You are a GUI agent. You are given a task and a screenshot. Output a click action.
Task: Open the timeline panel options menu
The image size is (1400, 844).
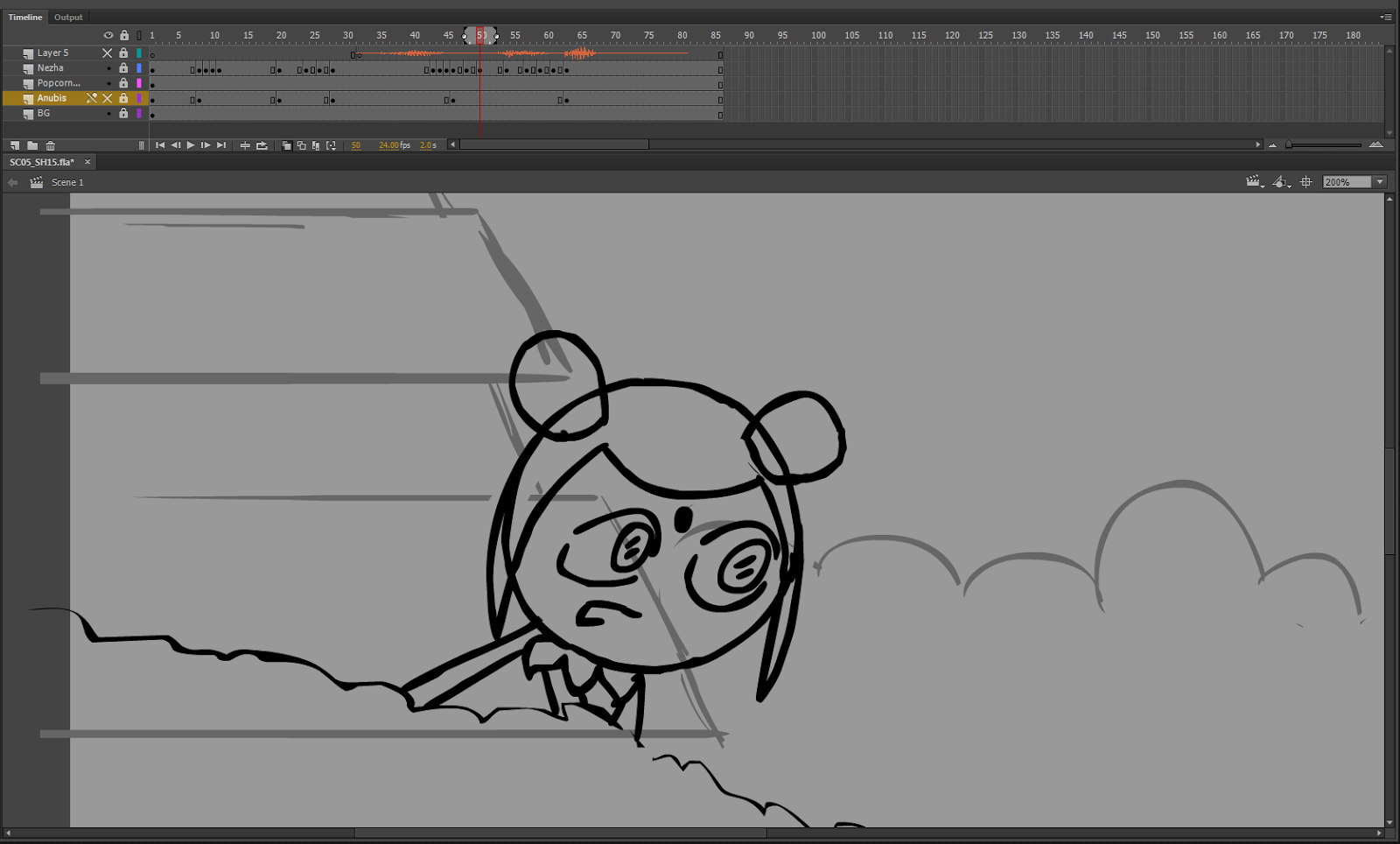pyautogui.click(x=1386, y=17)
